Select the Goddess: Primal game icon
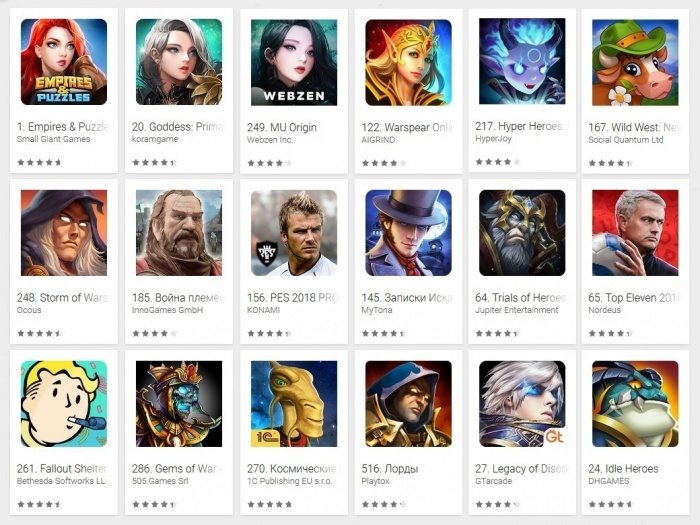 179,62
